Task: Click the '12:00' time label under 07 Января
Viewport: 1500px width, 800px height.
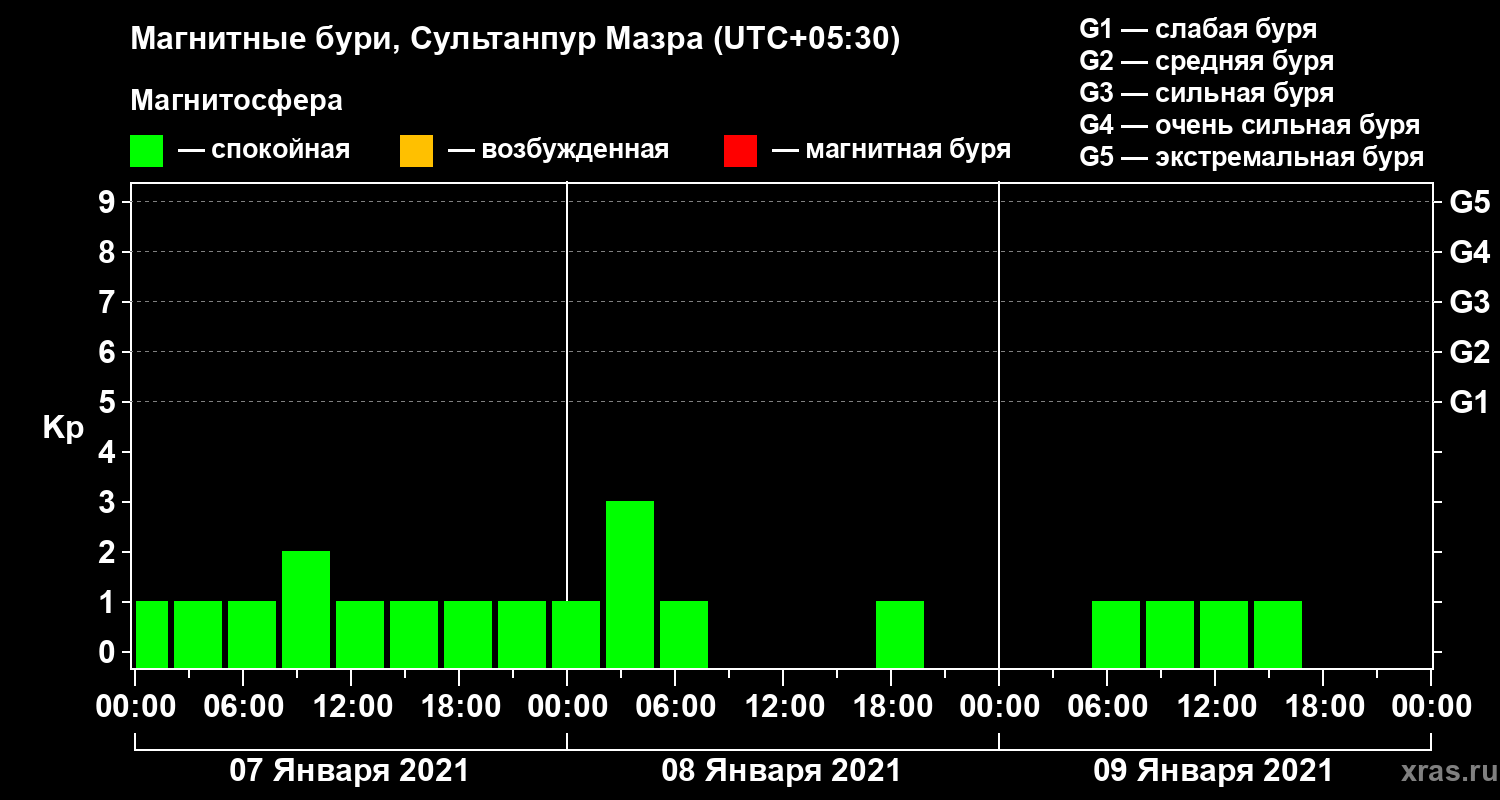Action: (x=352, y=707)
